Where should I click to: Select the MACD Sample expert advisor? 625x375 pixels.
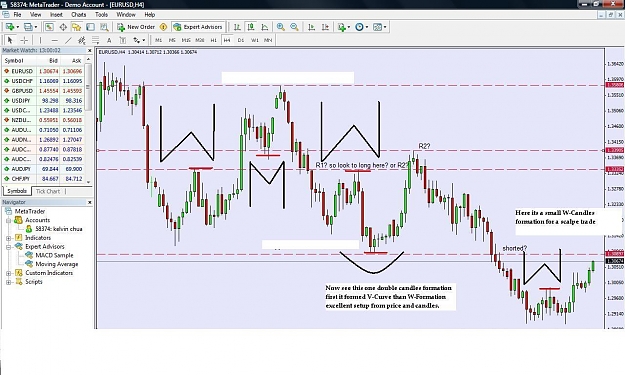tap(54, 255)
